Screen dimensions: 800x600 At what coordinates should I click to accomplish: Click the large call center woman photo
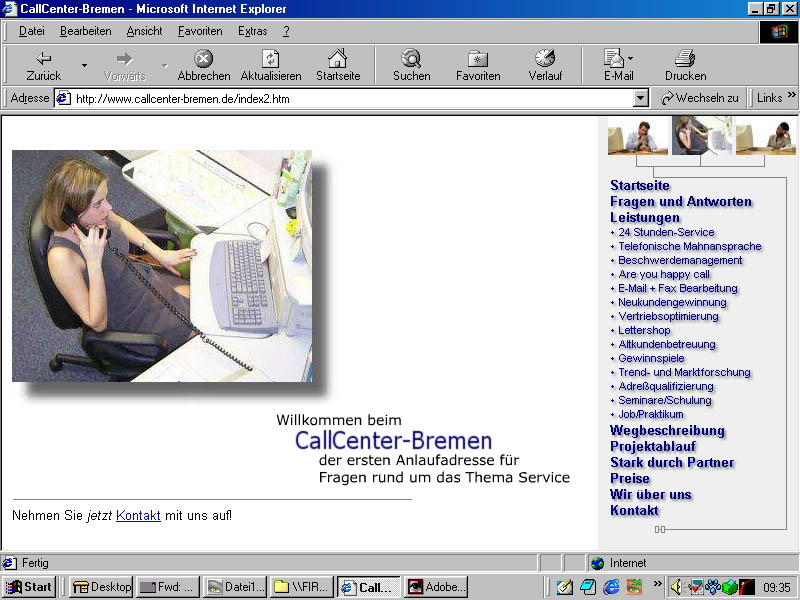[162, 266]
